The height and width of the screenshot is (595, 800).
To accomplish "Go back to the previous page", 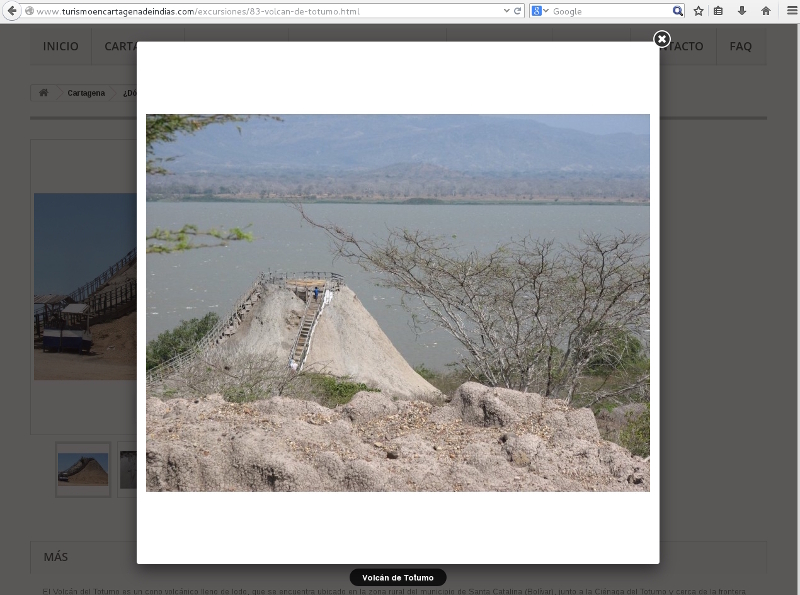I will 11,11.
